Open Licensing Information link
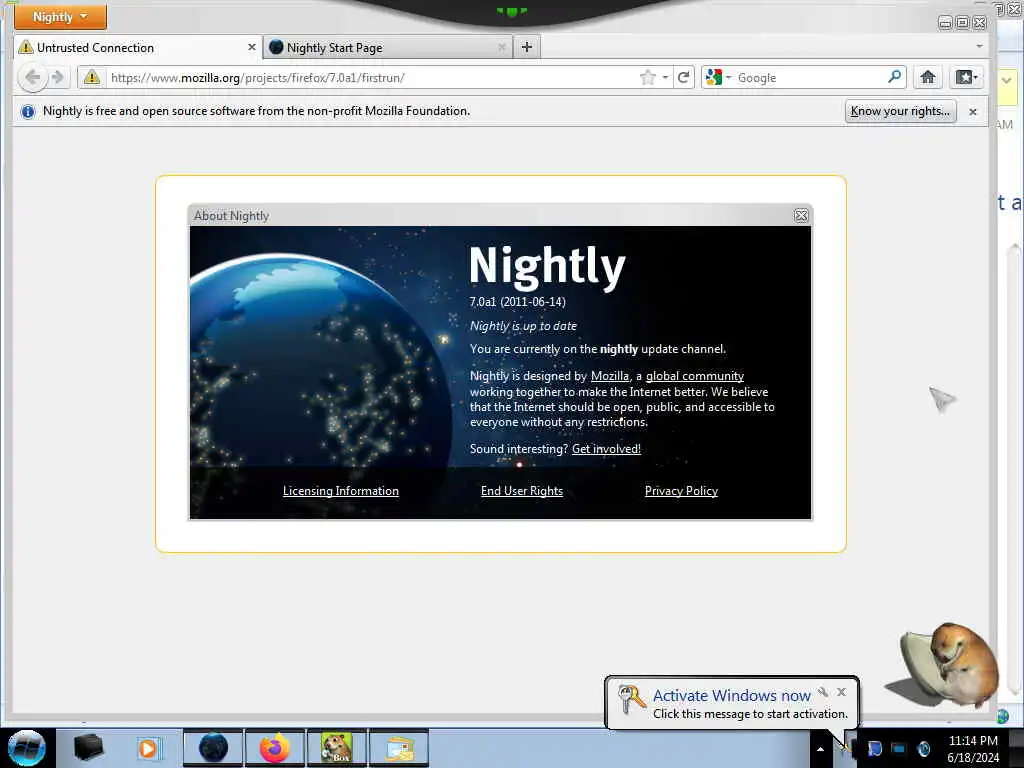1024x768 pixels. (340, 491)
